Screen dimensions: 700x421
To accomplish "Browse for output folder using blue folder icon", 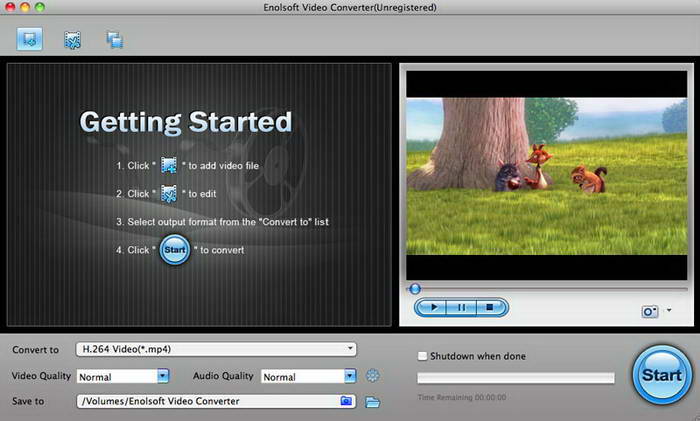I will (346, 401).
